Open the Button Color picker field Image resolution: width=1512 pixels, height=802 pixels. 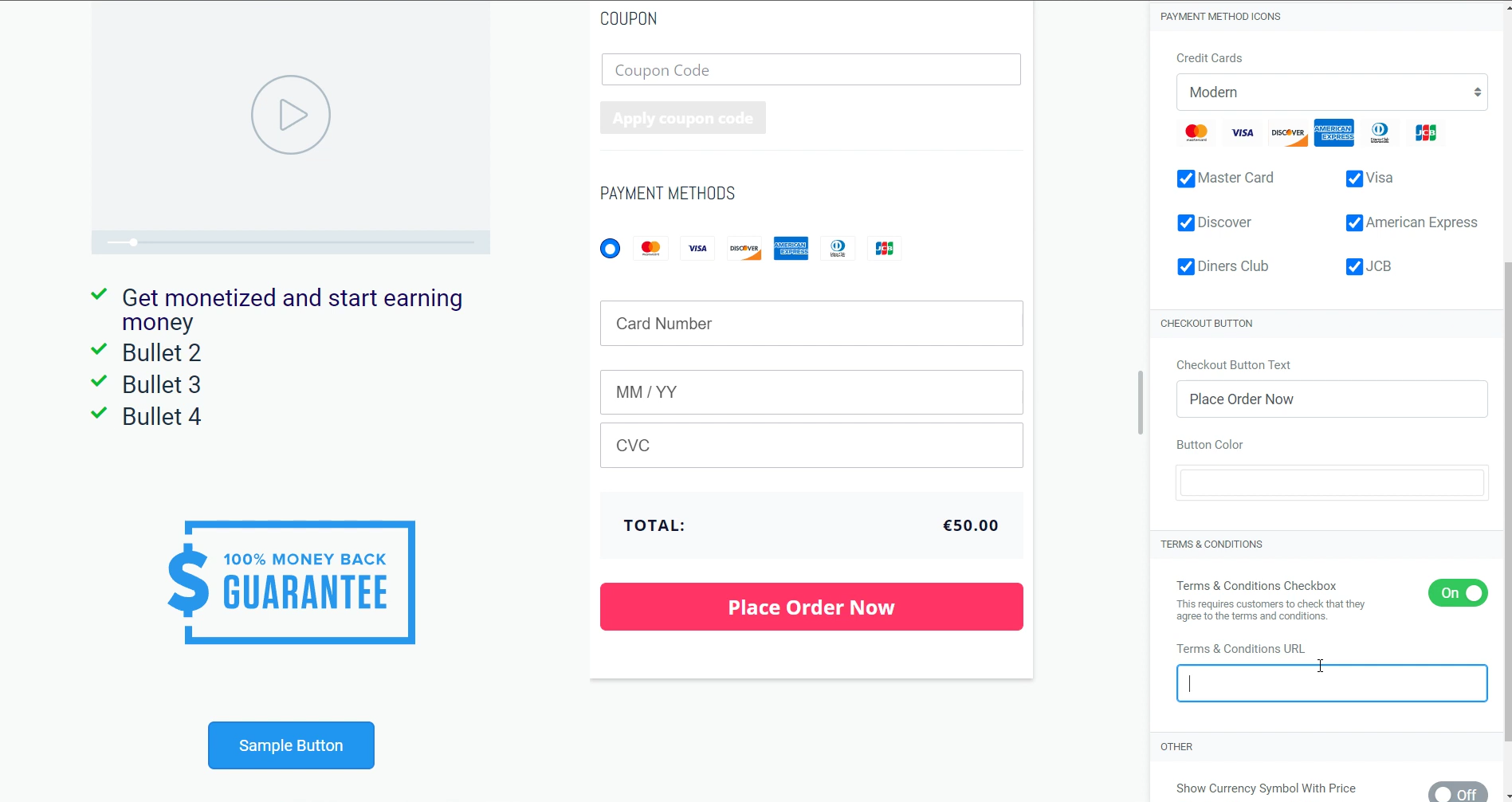click(x=1332, y=482)
